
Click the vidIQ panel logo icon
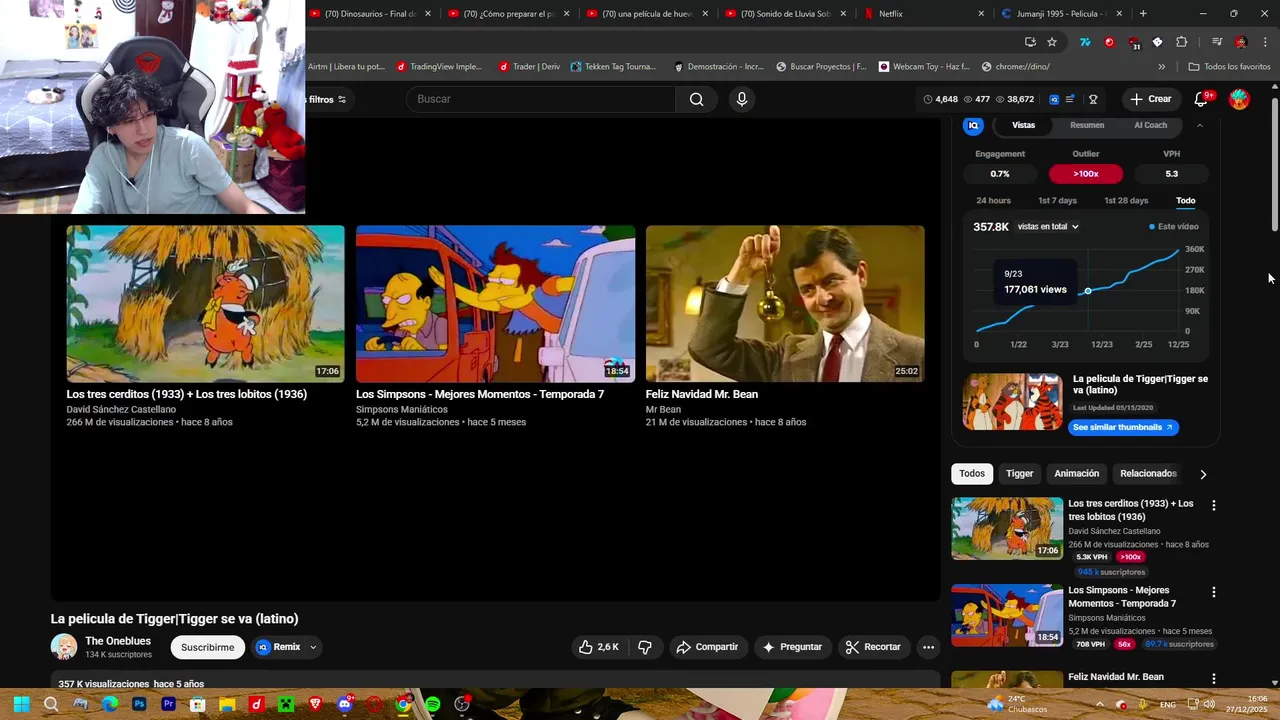point(973,125)
